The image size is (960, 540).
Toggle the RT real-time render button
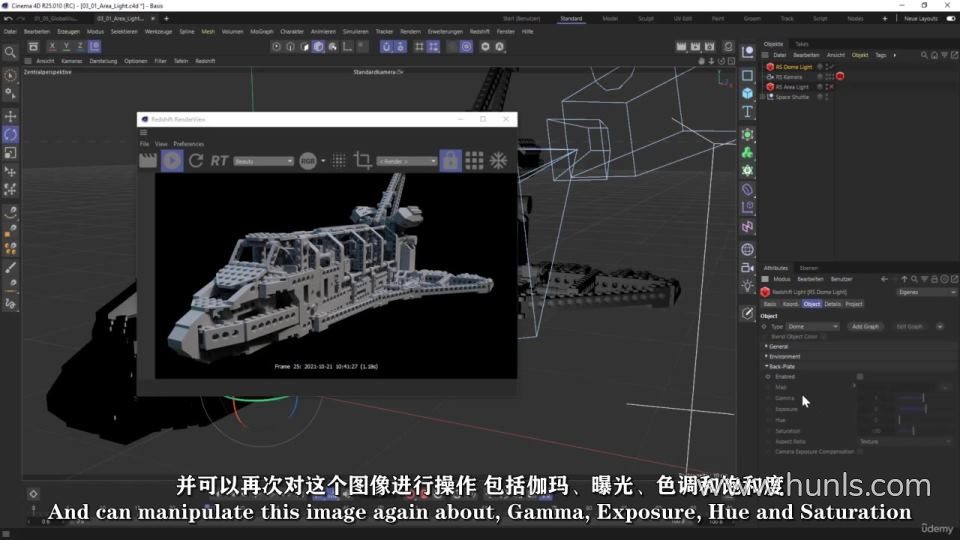(x=219, y=161)
